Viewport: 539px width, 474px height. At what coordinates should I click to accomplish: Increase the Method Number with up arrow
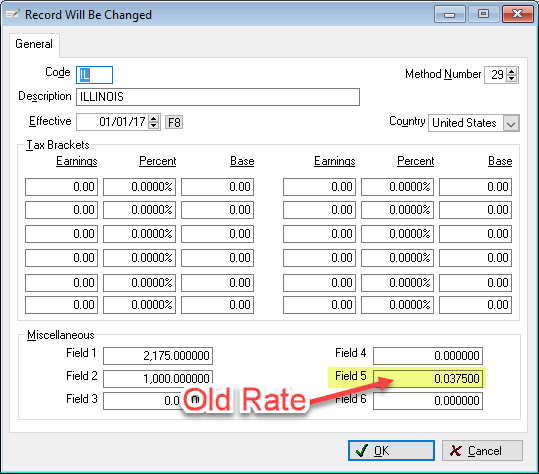[x=512, y=71]
